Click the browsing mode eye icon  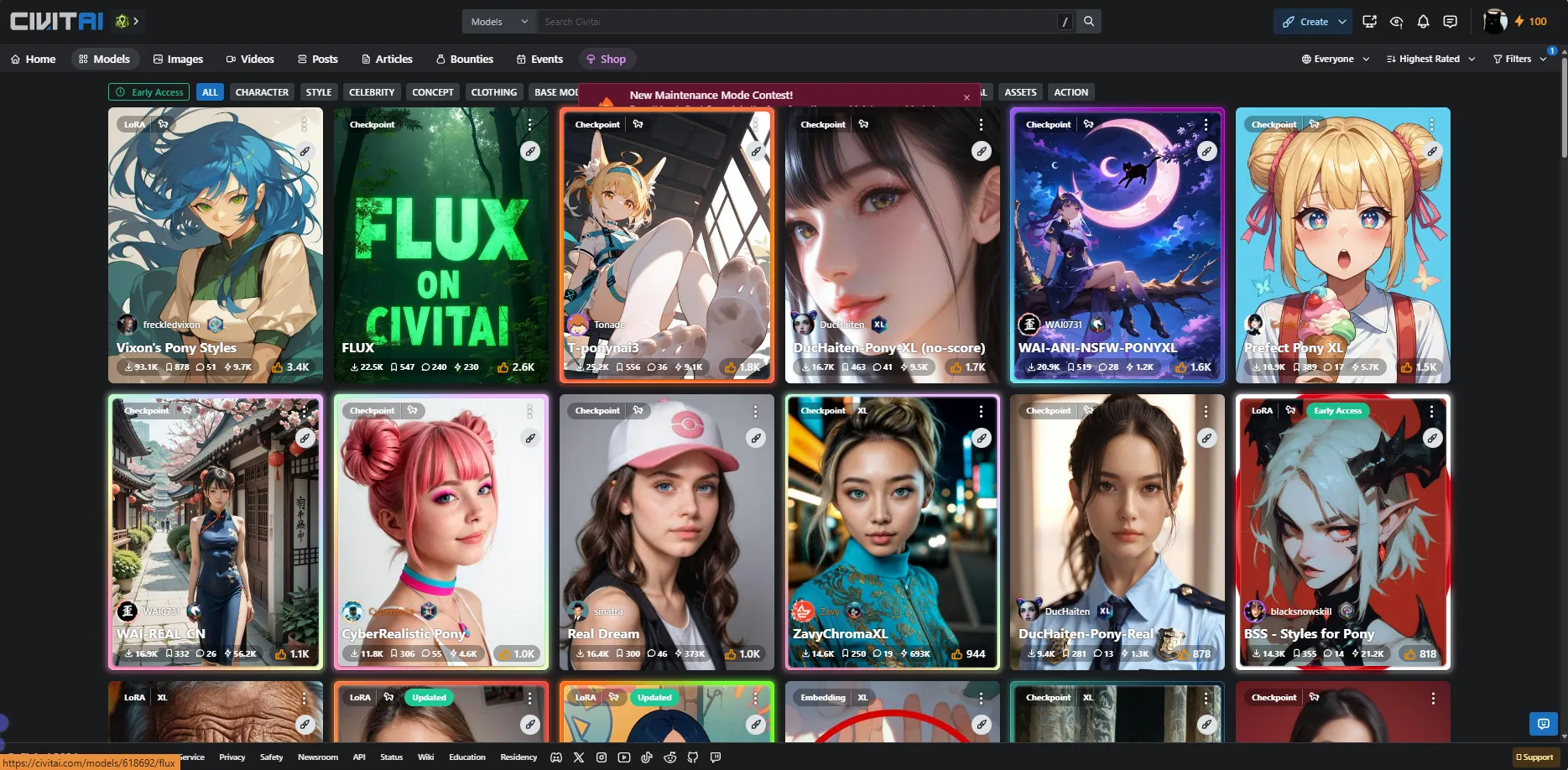click(x=1396, y=22)
